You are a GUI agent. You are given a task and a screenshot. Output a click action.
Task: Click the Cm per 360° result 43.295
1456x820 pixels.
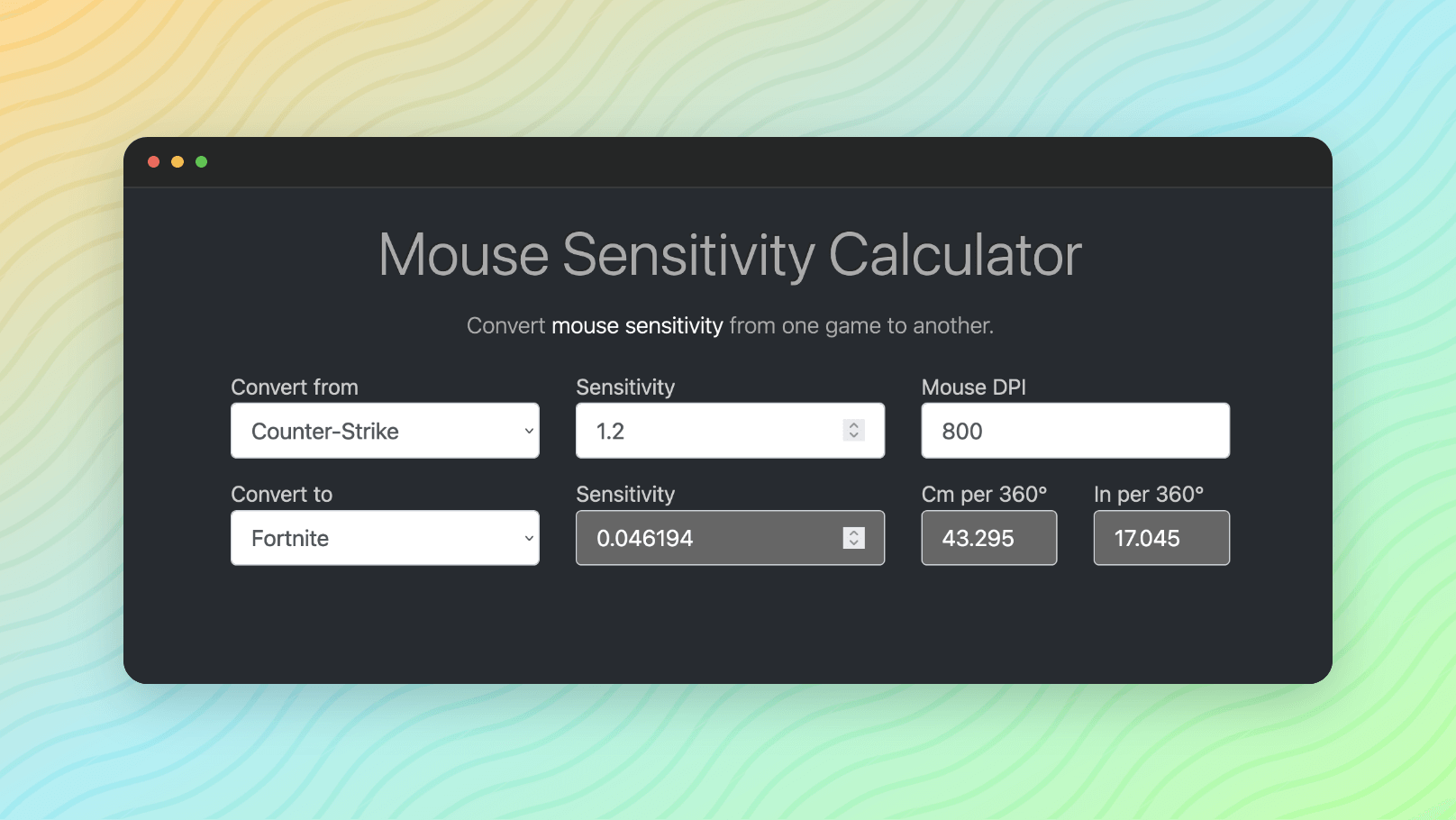[988, 538]
